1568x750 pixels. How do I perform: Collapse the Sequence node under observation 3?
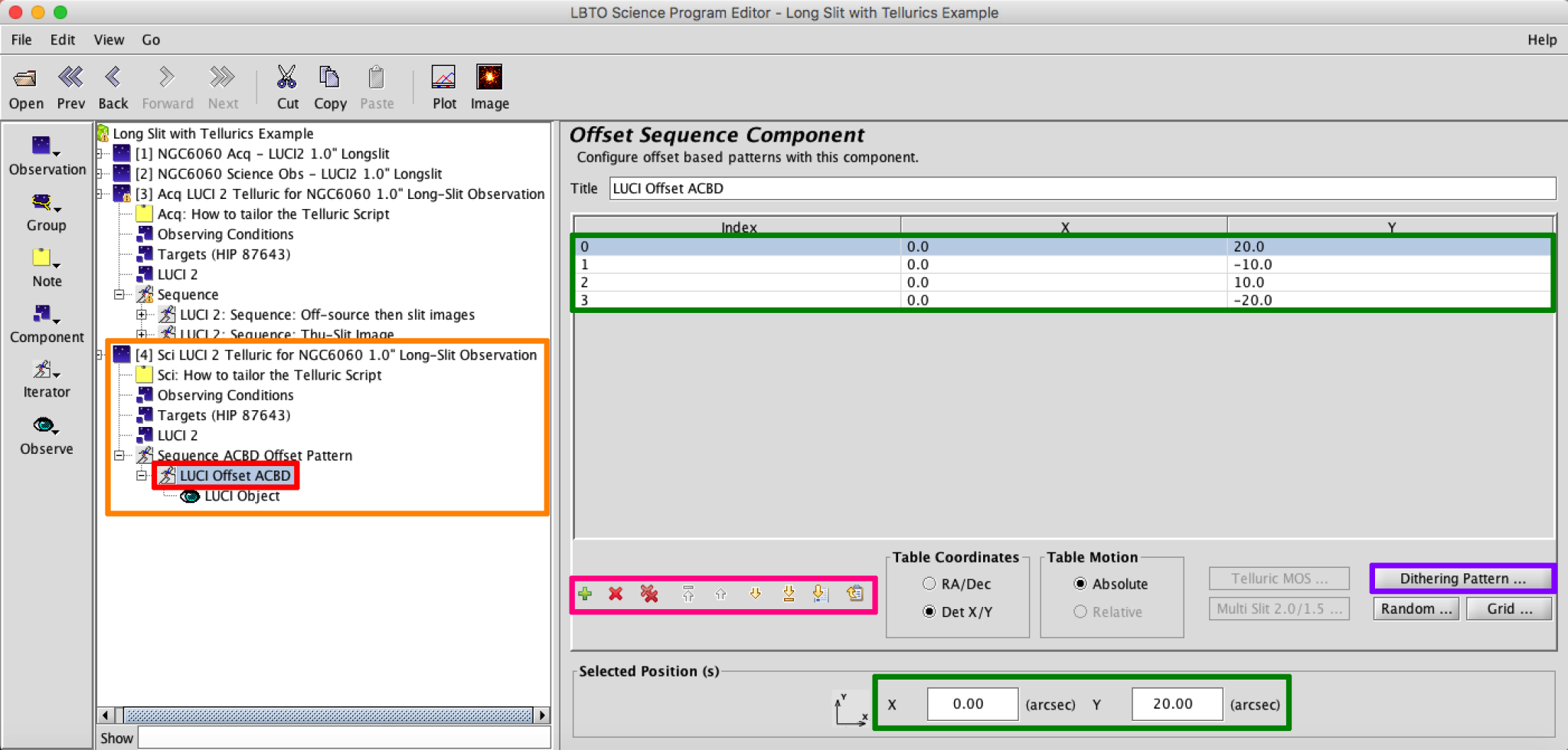click(x=119, y=295)
